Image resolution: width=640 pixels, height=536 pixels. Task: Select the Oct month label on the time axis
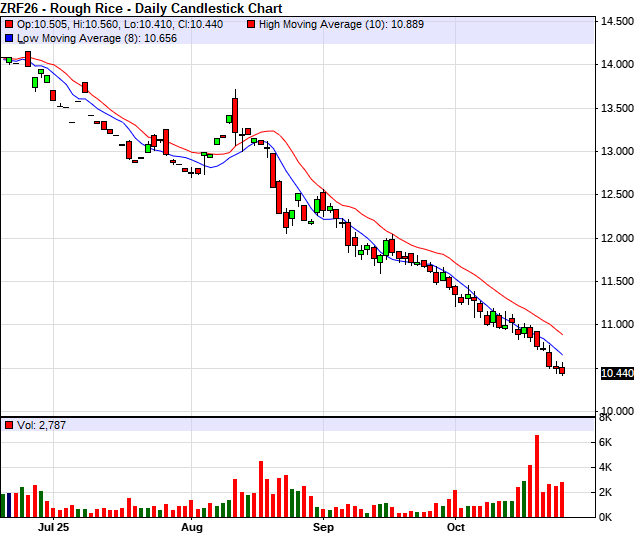pos(456,526)
